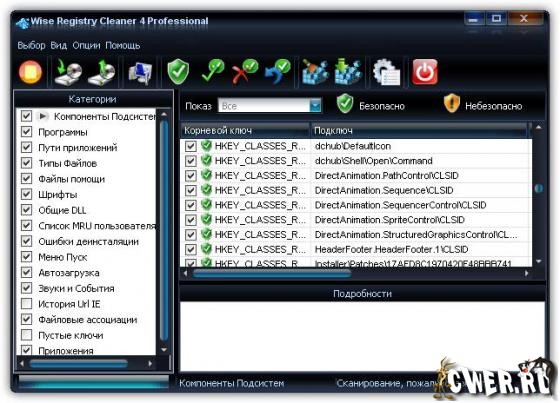Sort by Корневой ключ column header

[x=245, y=130]
